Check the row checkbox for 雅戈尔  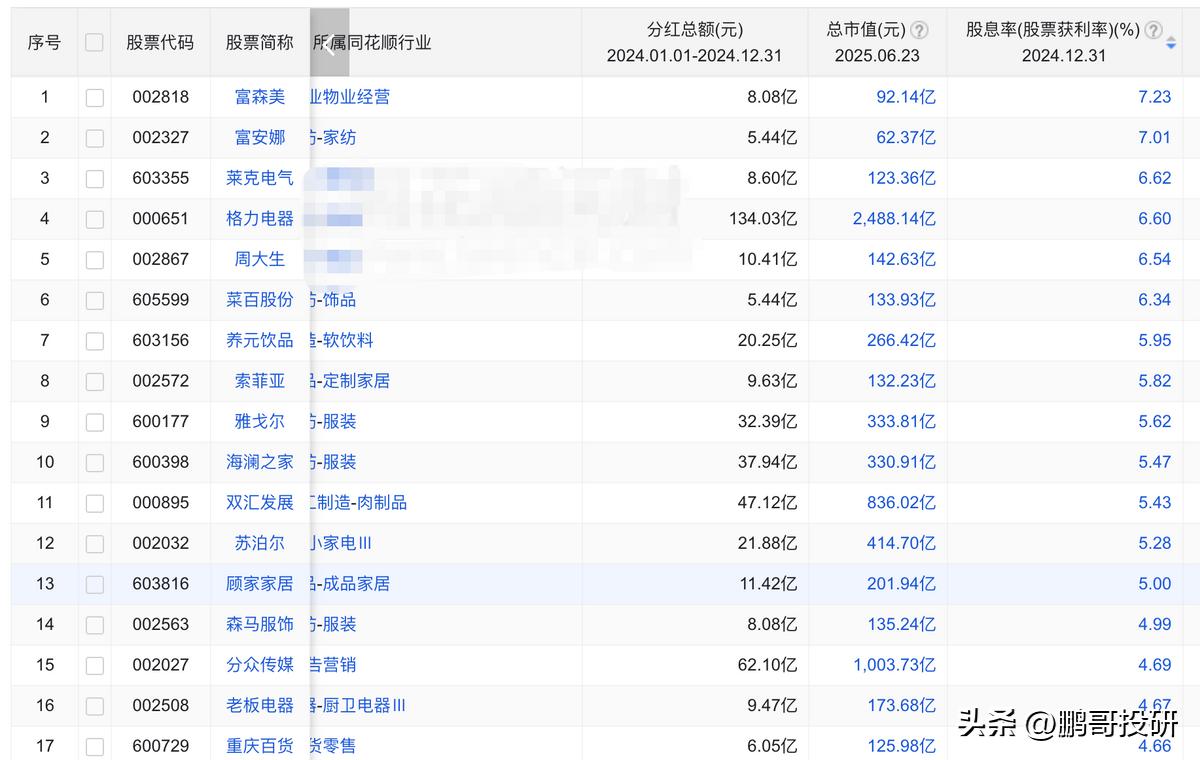coord(94,421)
